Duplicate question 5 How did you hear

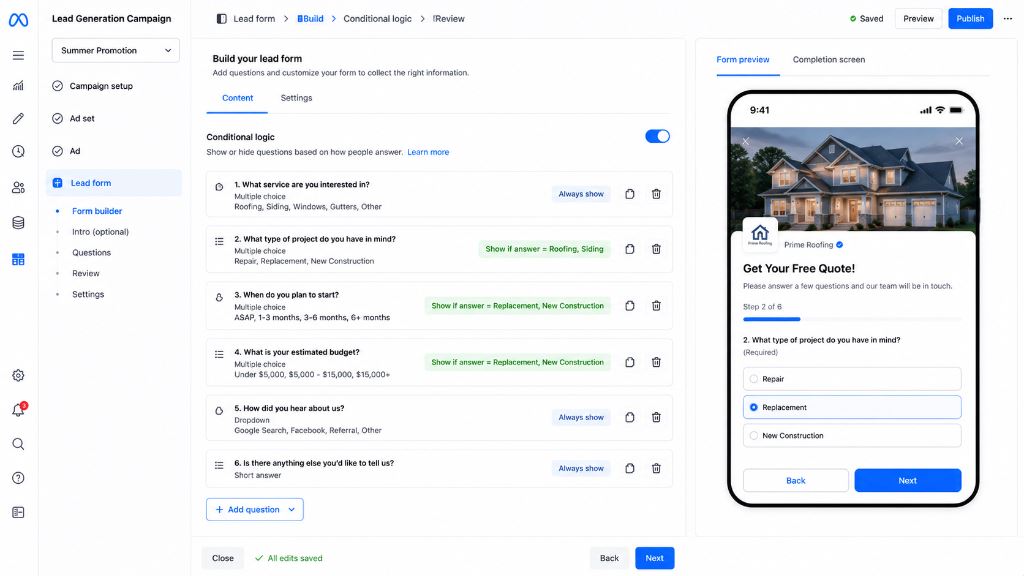(x=630, y=417)
